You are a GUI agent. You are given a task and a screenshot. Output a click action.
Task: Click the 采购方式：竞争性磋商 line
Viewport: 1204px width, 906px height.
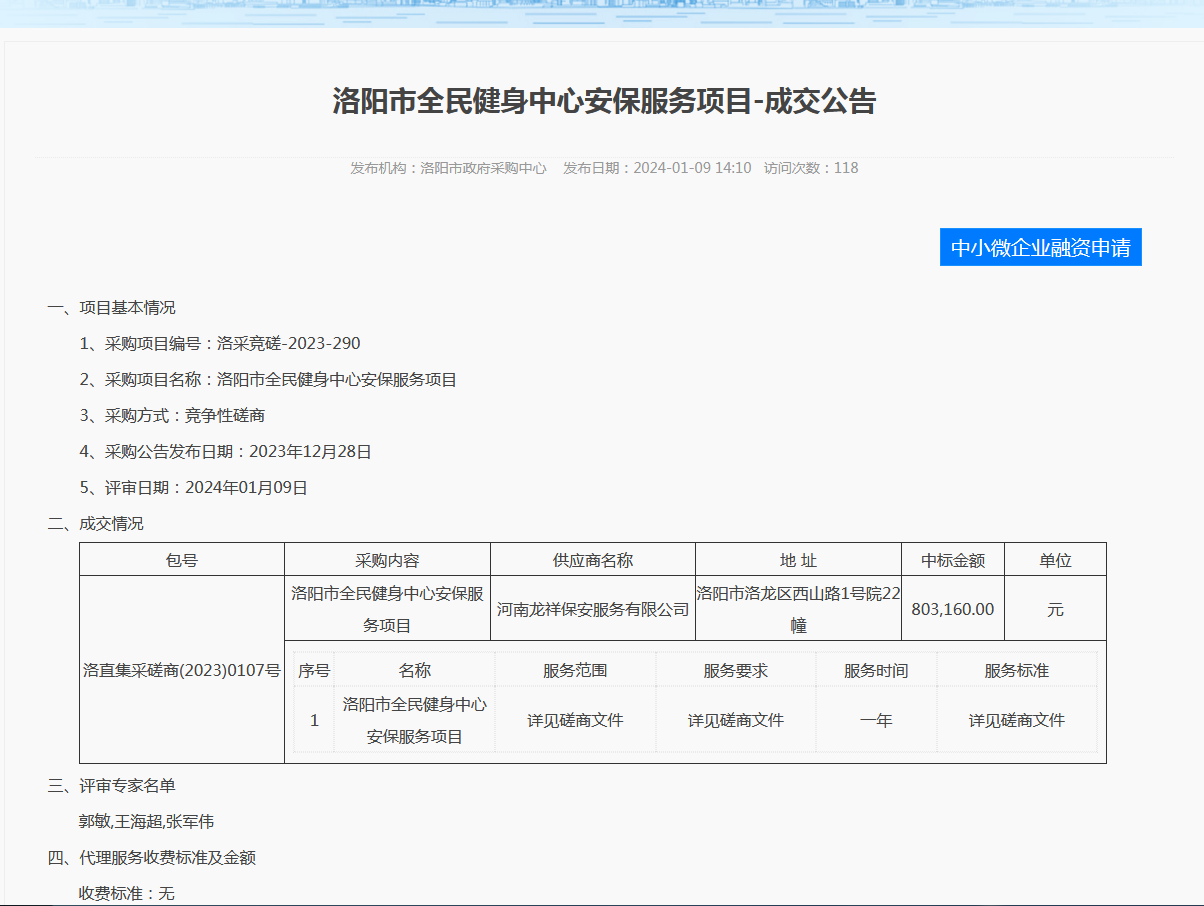click(172, 416)
